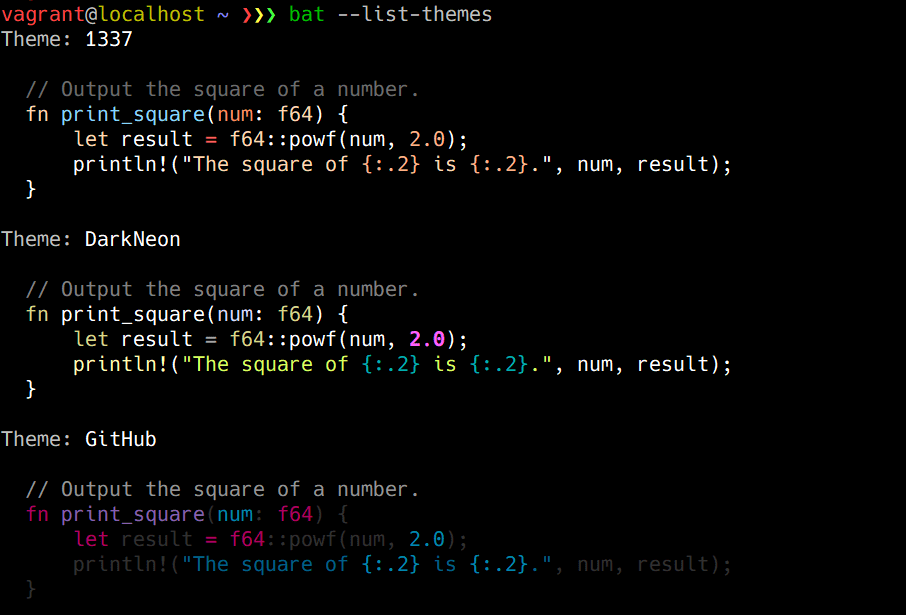
Task: Click closing brace of DarkNeon theme sample
Action: [31, 390]
